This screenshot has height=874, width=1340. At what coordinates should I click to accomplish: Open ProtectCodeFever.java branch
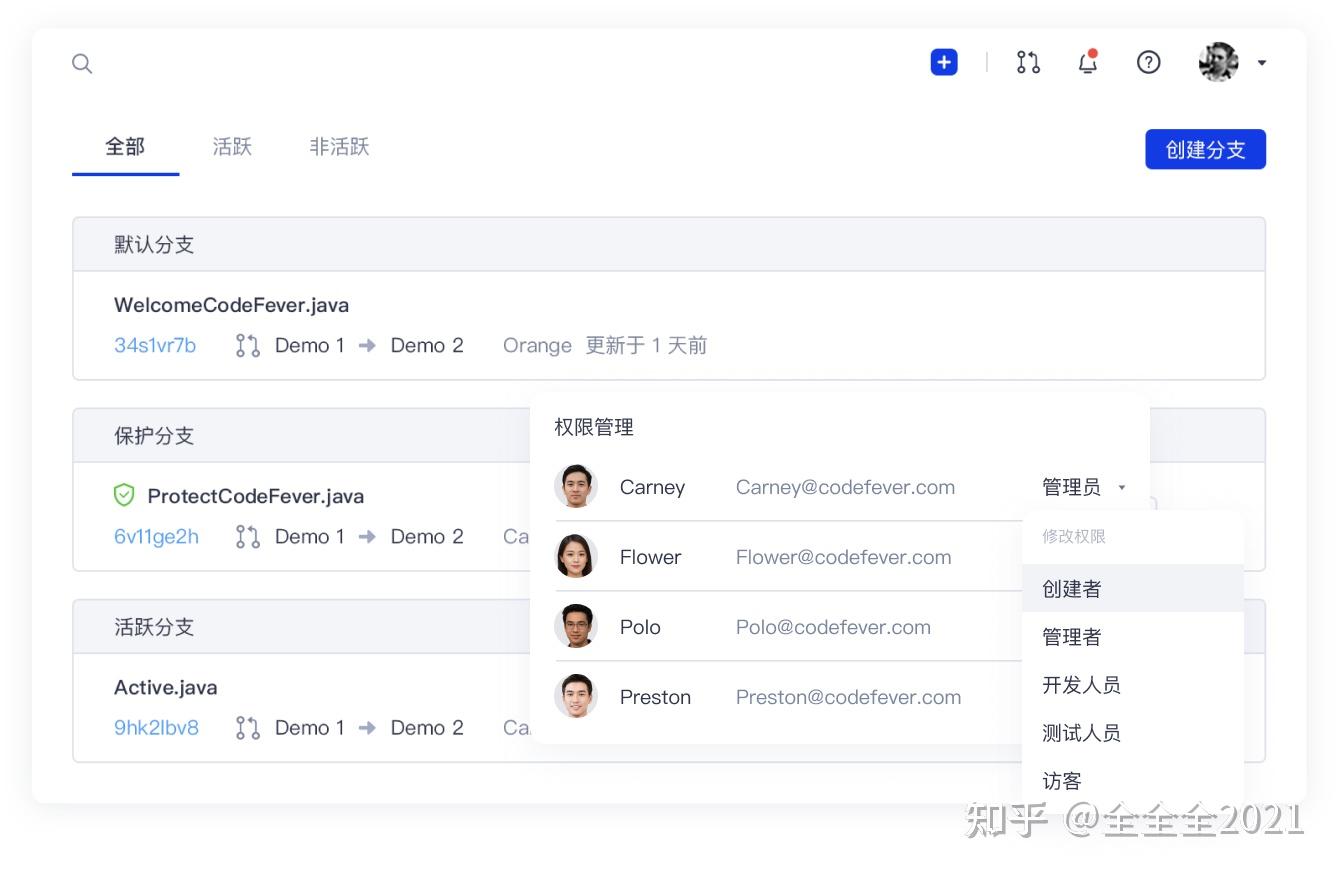(x=255, y=496)
